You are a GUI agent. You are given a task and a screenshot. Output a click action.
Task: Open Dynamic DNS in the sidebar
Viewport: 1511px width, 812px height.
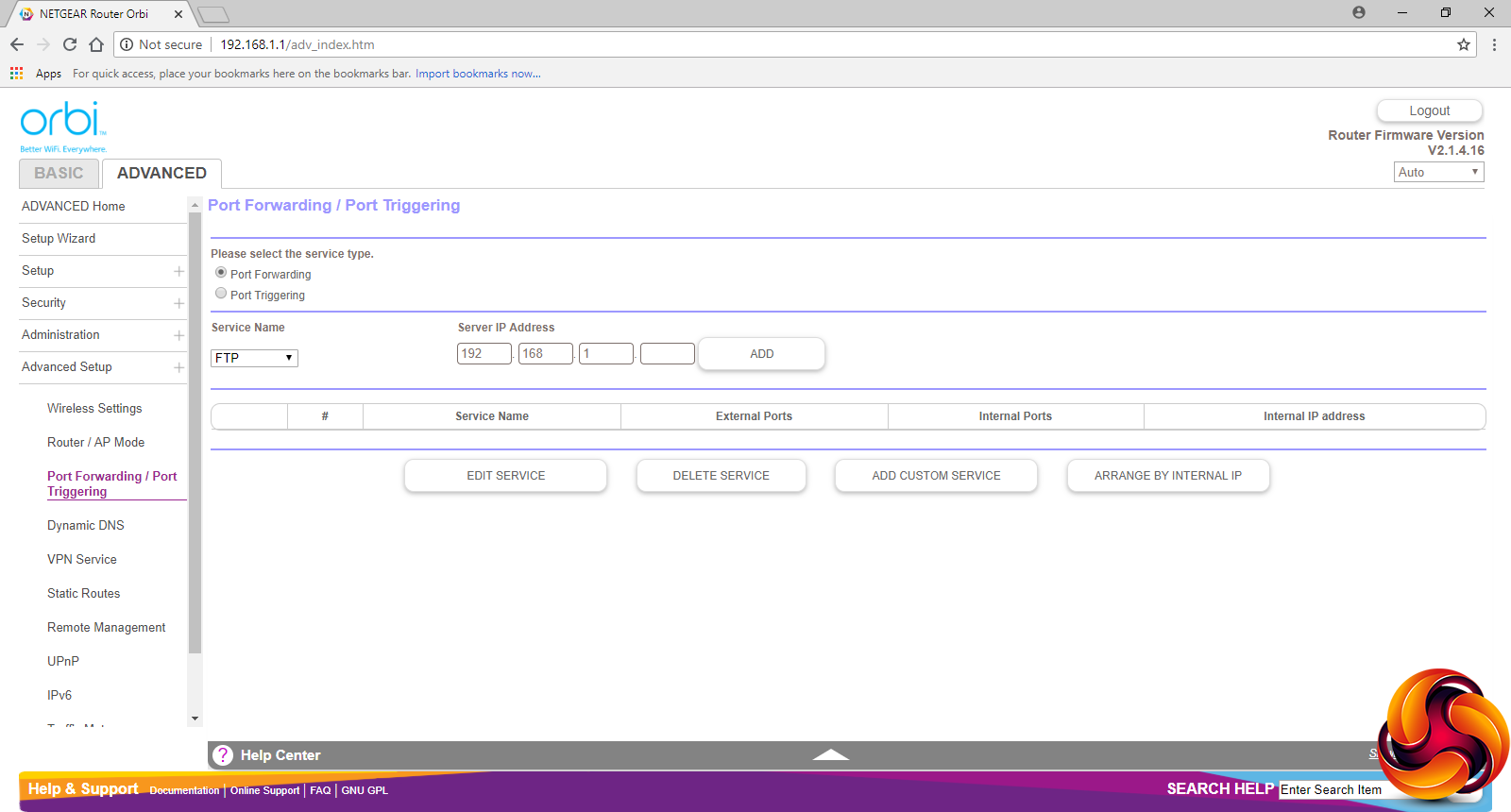(x=86, y=526)
